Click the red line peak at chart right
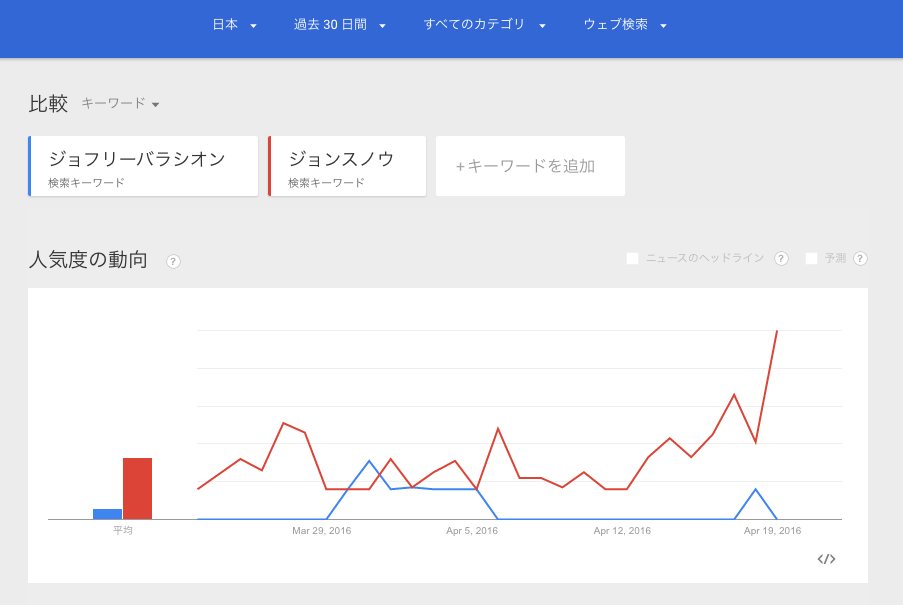Image resolution: width=903 pixels, height=605 pixels. 777,331
